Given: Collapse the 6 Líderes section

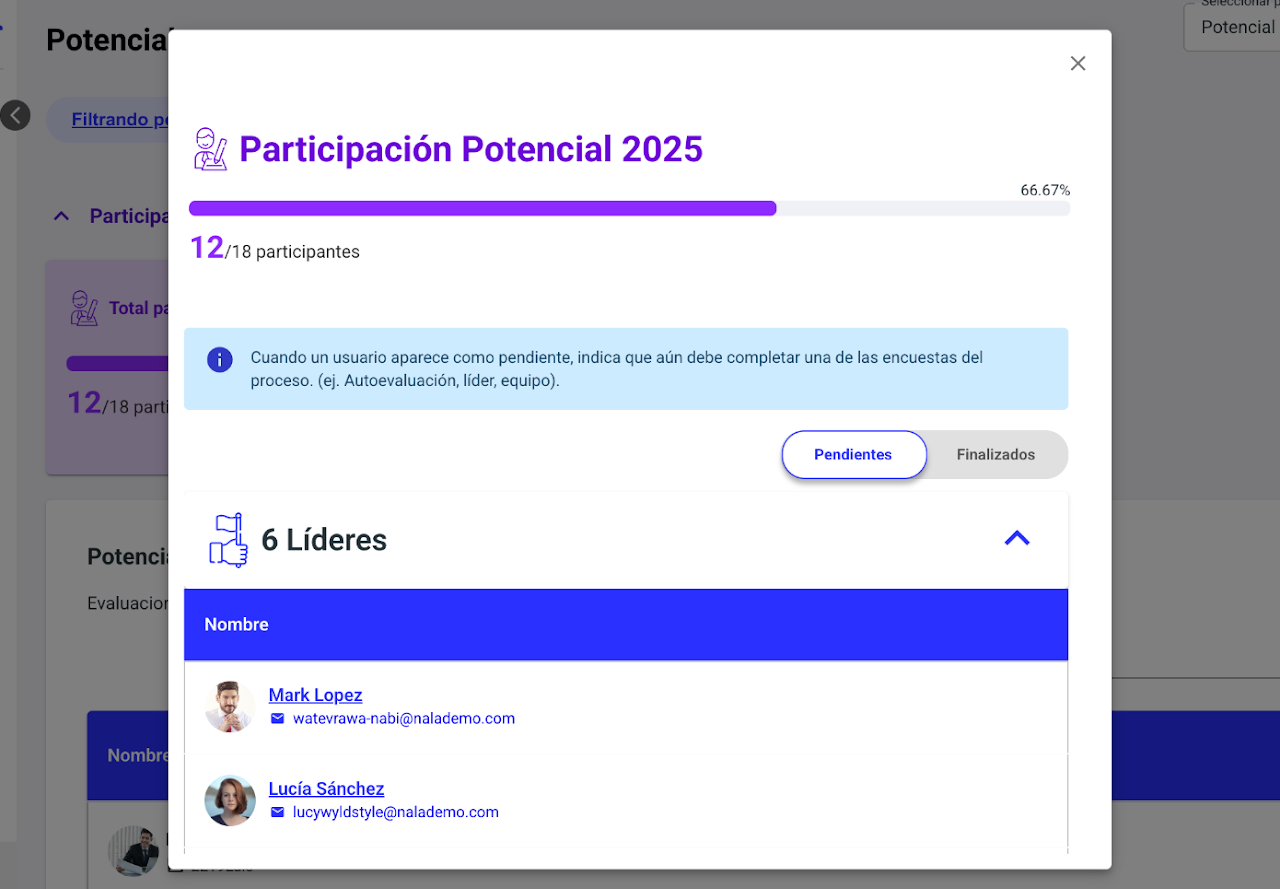Looking at the screenshot, I should [1016, 539].
